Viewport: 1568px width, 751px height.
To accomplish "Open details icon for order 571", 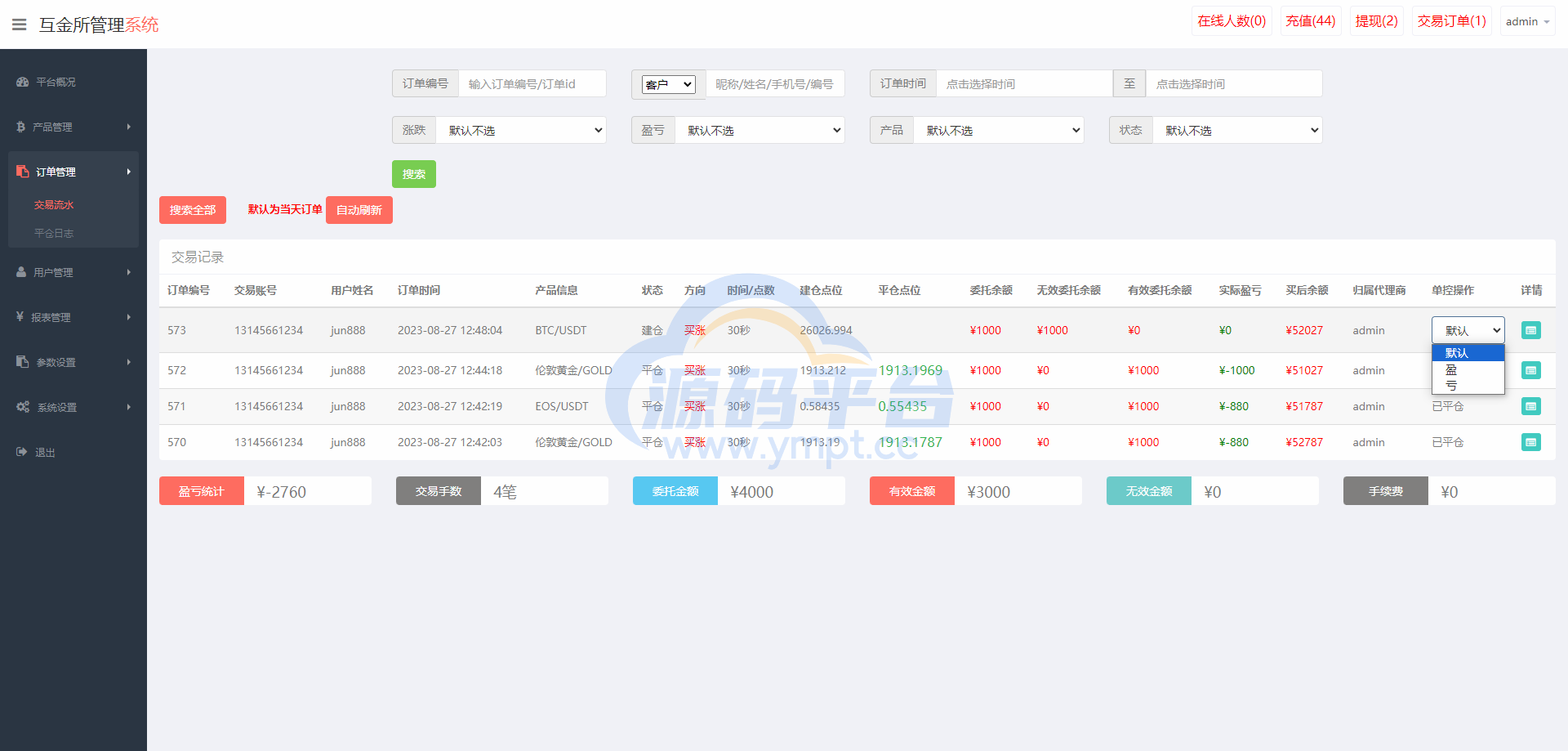I will pos(1530,406).
